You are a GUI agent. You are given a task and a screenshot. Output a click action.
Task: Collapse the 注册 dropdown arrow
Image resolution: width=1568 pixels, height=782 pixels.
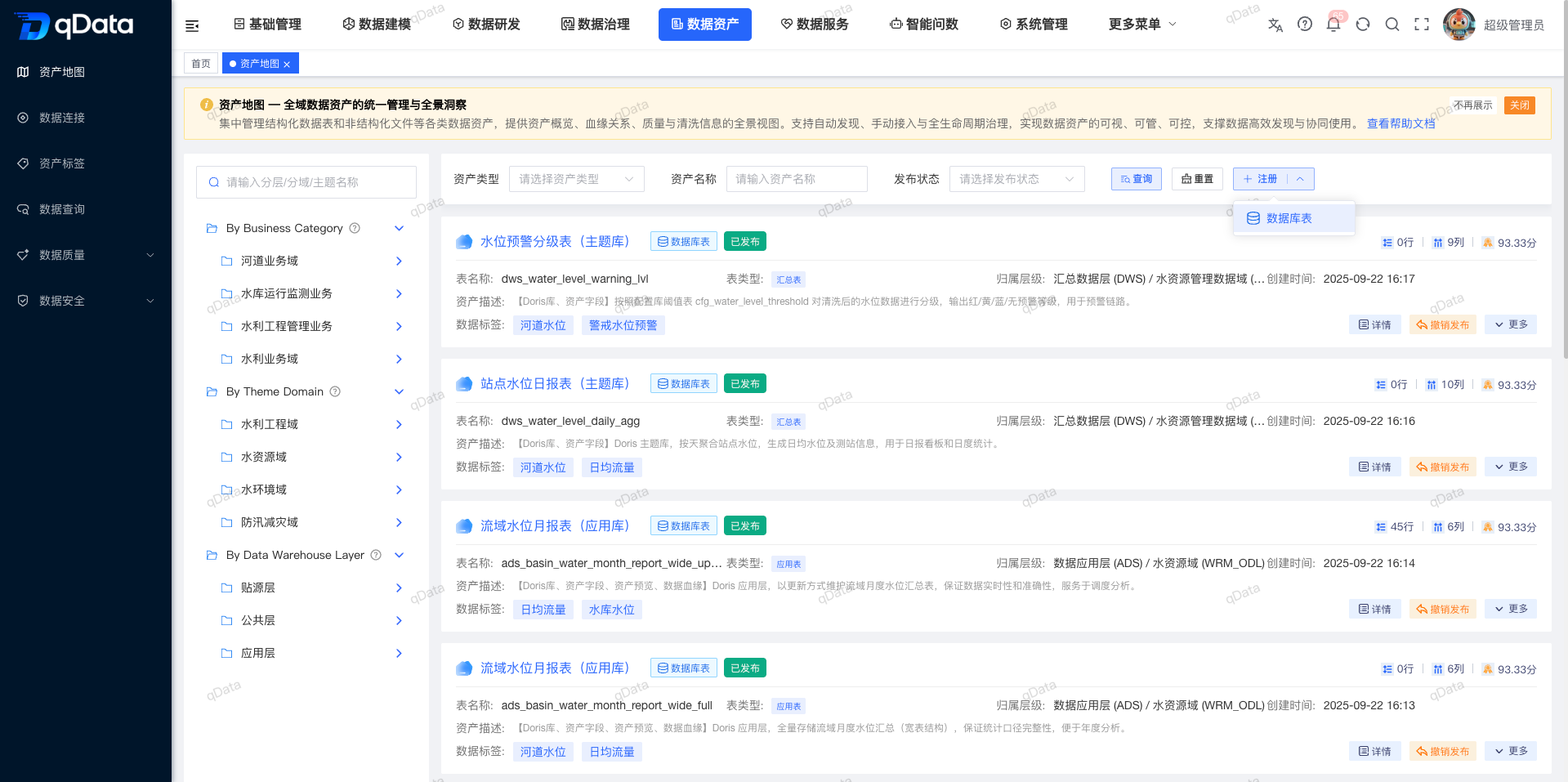coord(1300,179)
